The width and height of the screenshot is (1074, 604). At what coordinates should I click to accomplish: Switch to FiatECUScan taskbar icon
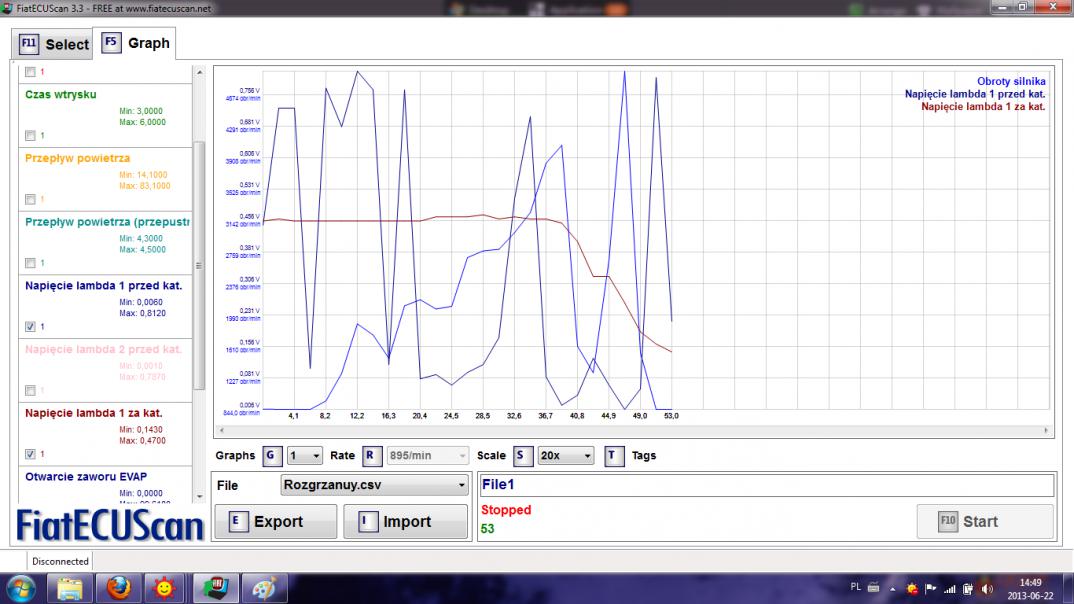coord(215,588)
